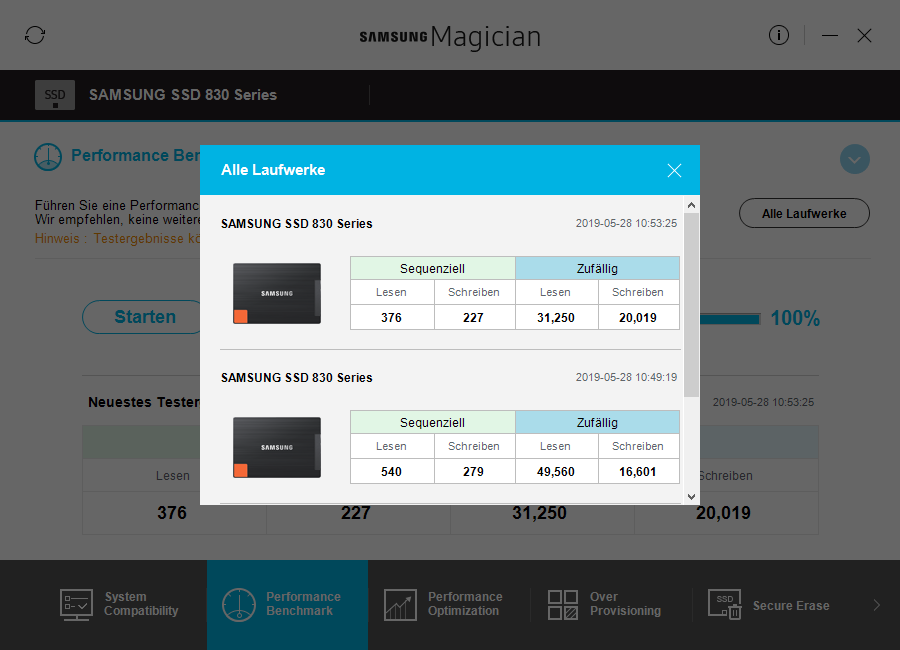
Task: Click timestamp 2019-05-28 10:53:25 in dialog
Action: [x=626, y=223]
